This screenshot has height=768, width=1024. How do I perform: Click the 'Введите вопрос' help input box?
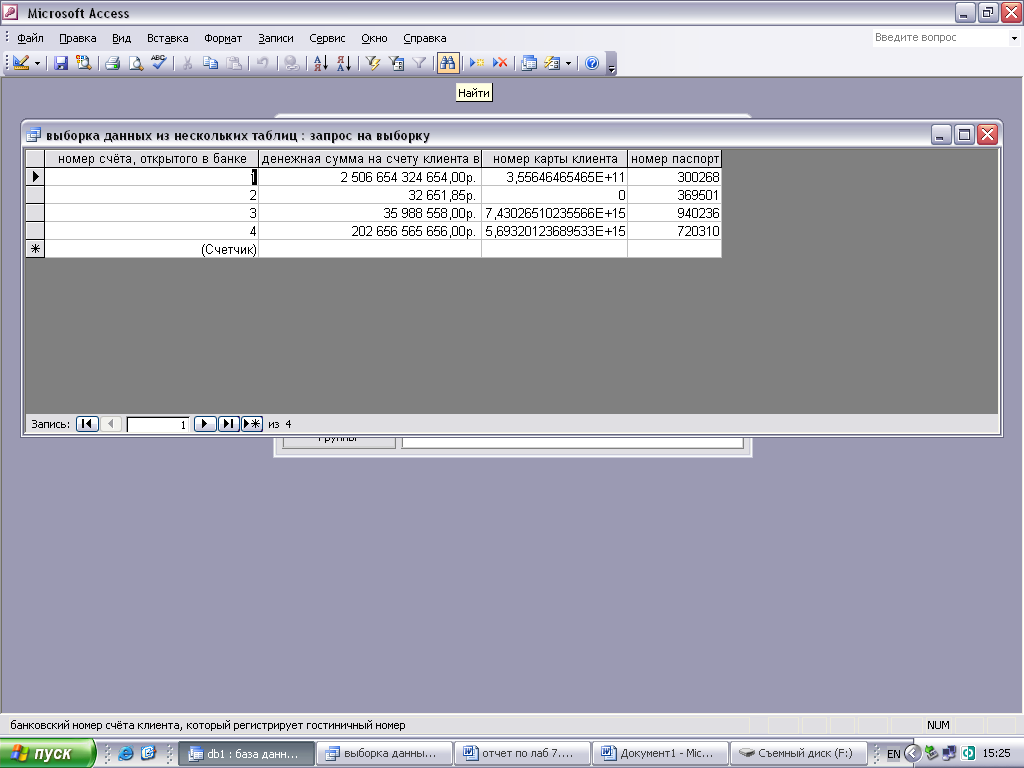[940, 38]
